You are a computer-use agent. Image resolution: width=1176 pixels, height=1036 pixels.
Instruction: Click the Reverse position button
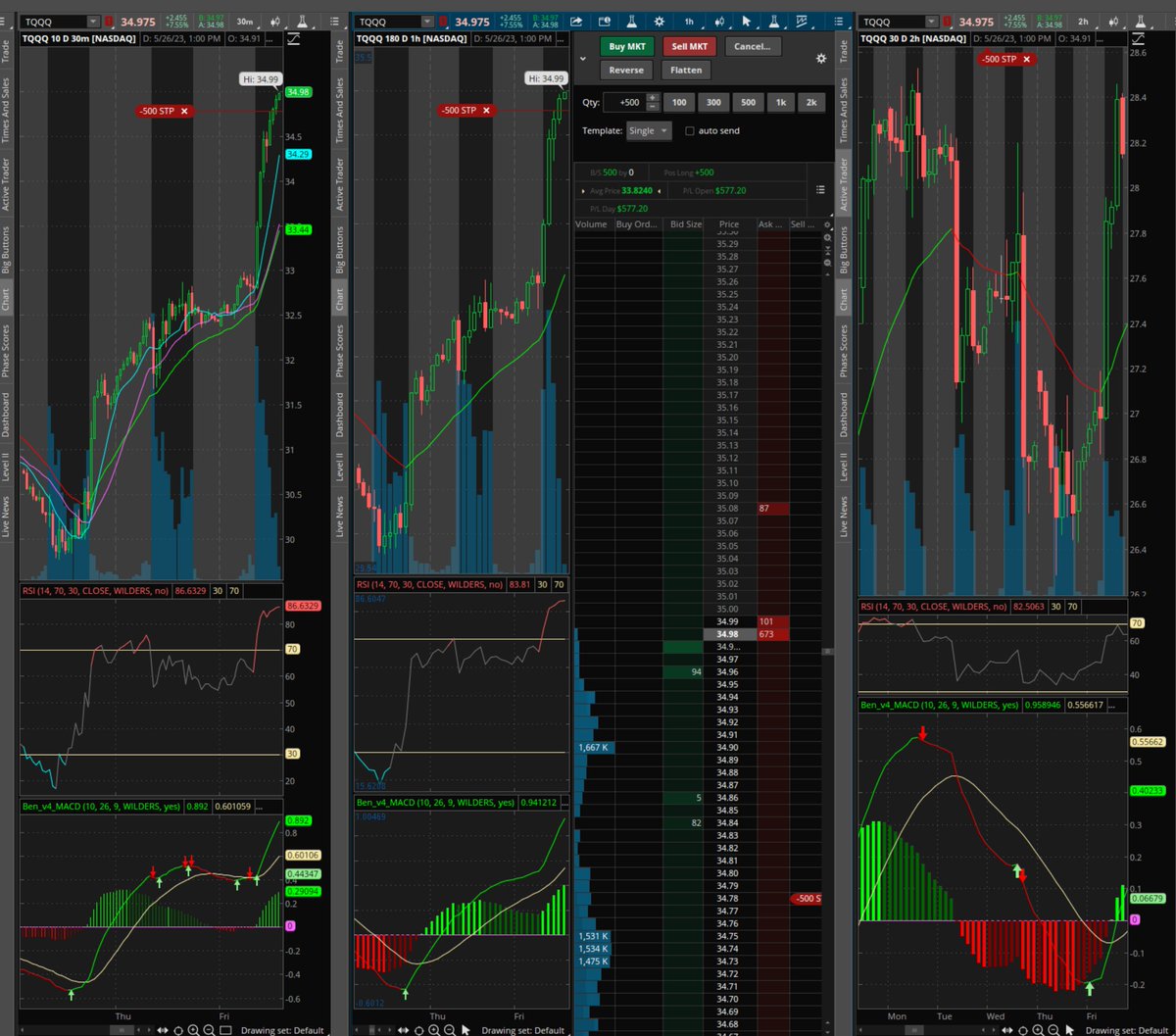626,70
